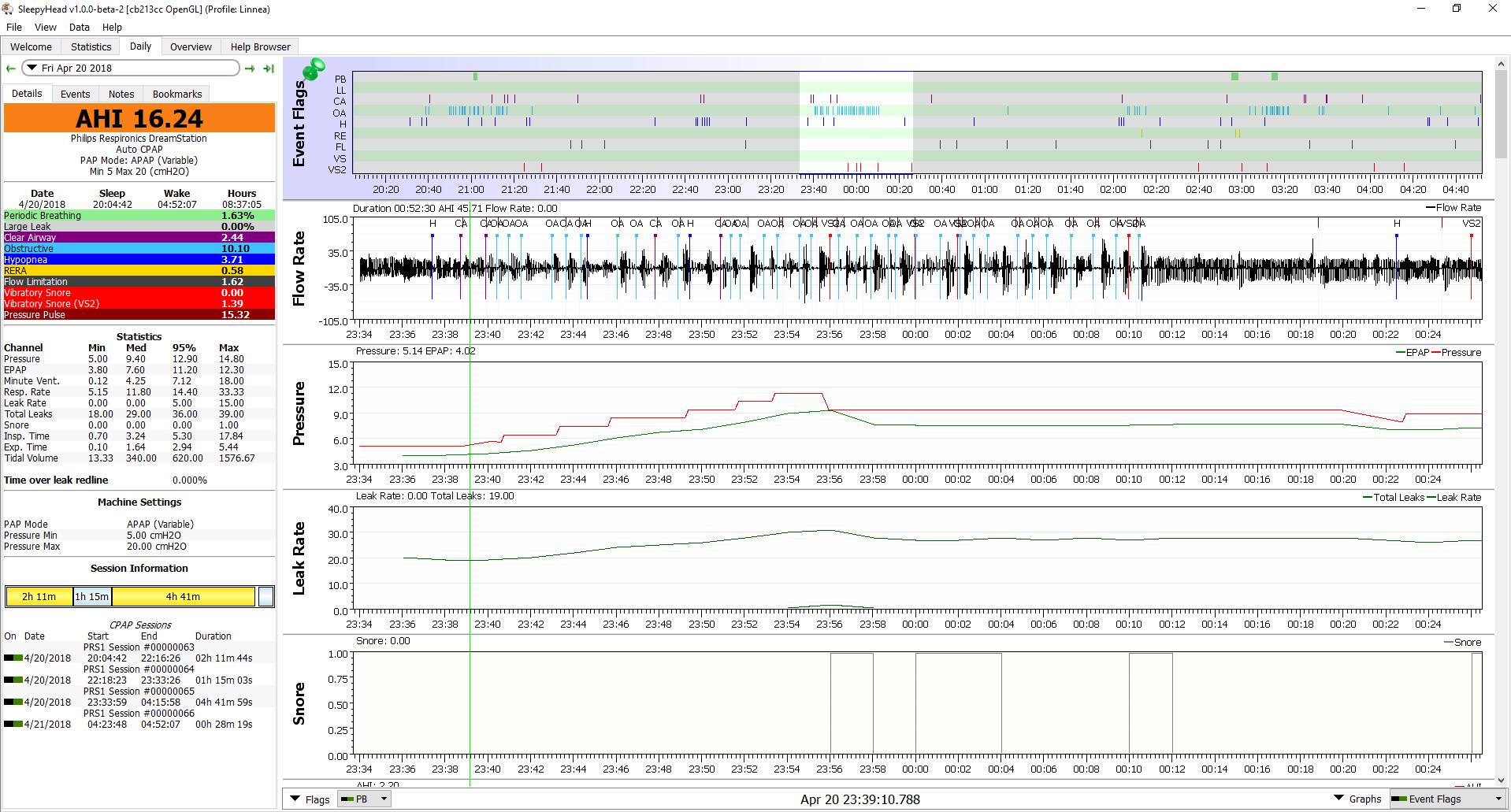Go to the previous day arrow
Image resolution: width=1511 pixels, height=812 pixels.
tap(11, 69)
